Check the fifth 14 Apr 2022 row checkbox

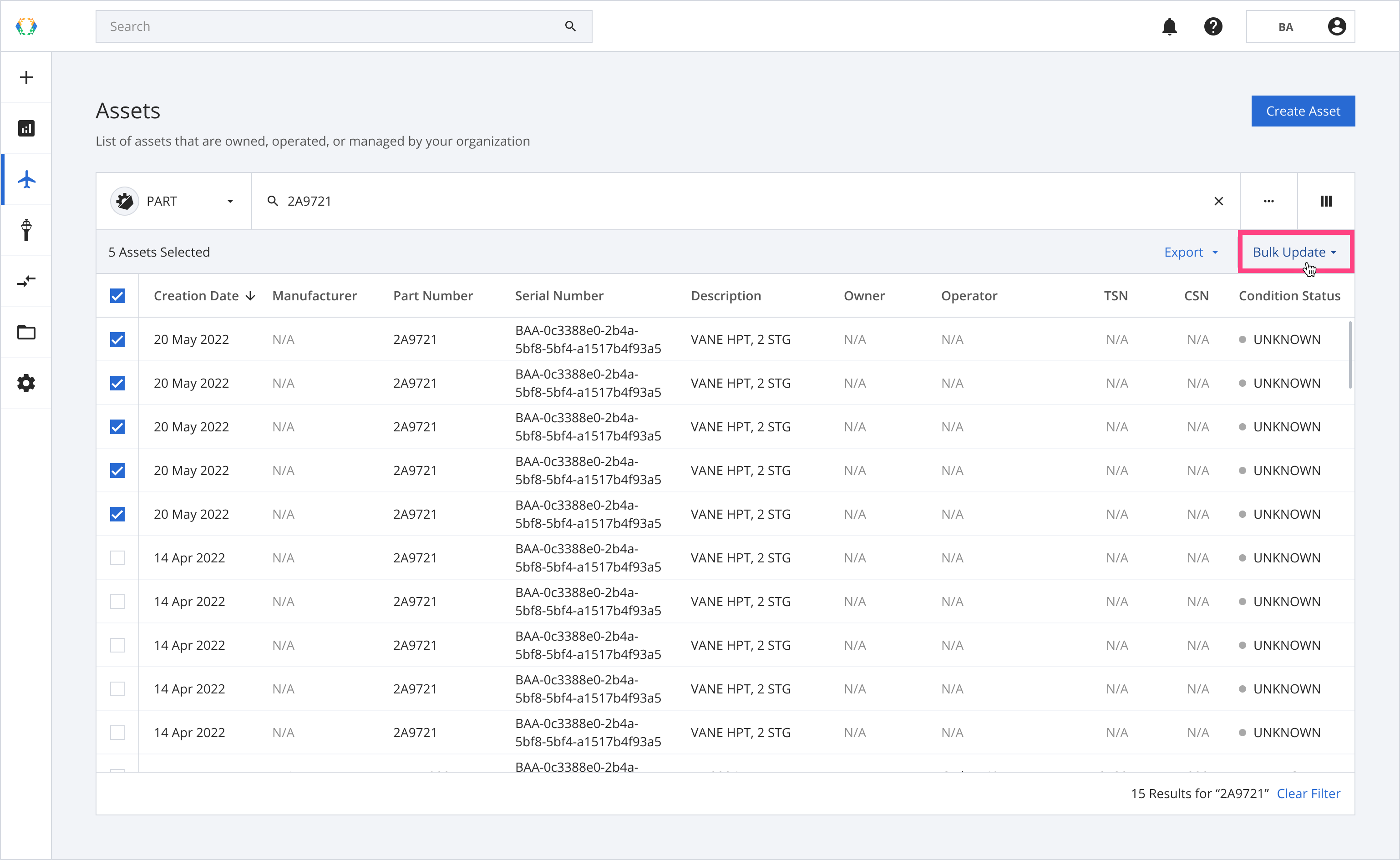pos(117,733)
